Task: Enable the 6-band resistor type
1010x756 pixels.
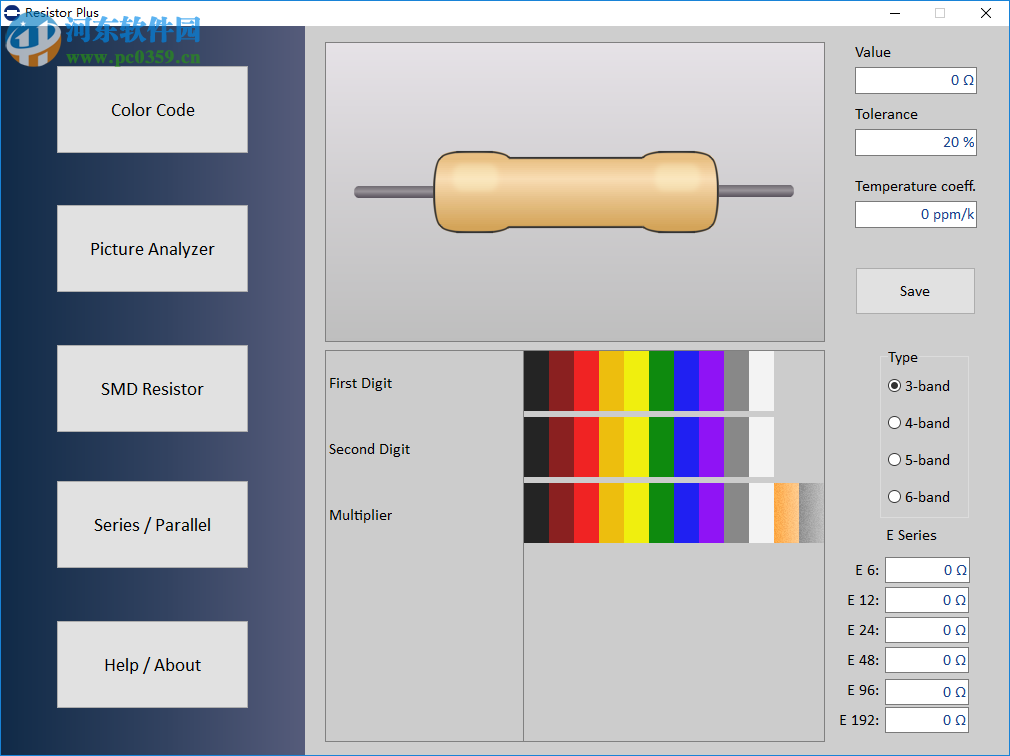Action: coord(894,496)
